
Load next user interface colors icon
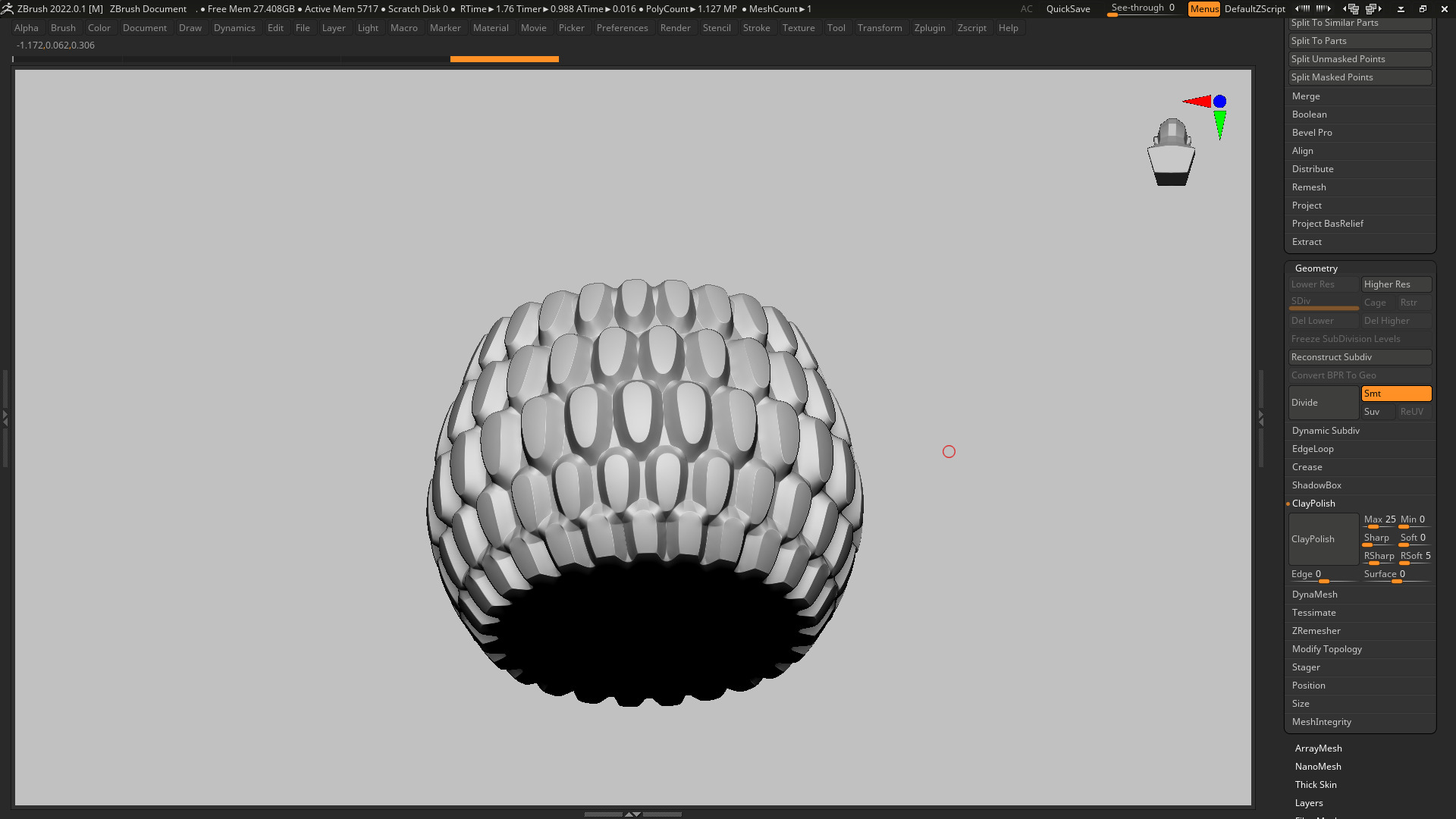tap(1374, 9)
